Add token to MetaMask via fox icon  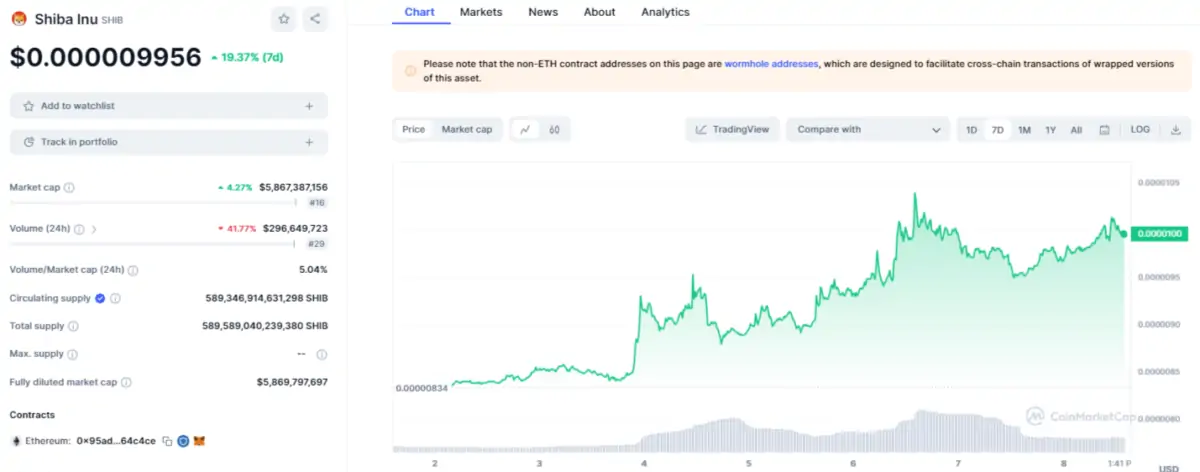click(199, 440)
